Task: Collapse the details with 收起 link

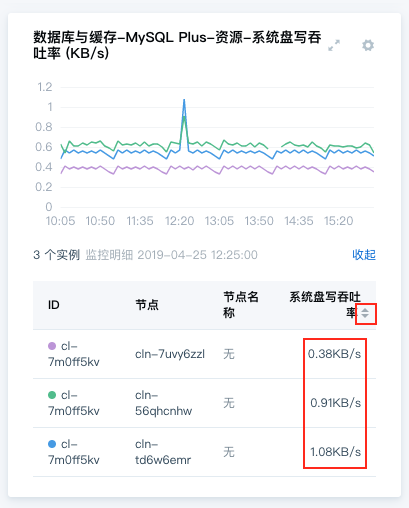Action: (x=364, y=255)
